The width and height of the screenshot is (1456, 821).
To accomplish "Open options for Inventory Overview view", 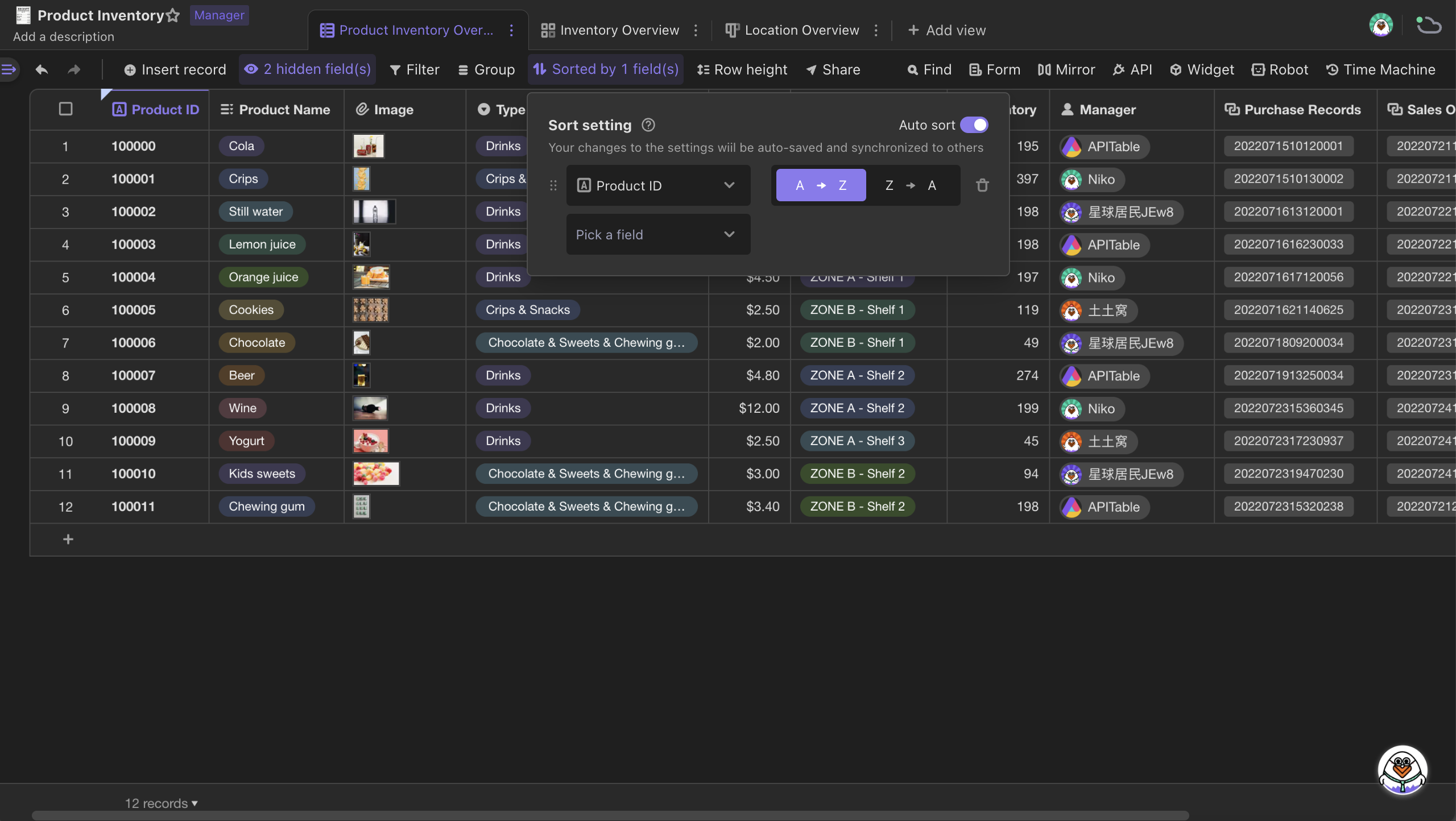I will [696, 30].
